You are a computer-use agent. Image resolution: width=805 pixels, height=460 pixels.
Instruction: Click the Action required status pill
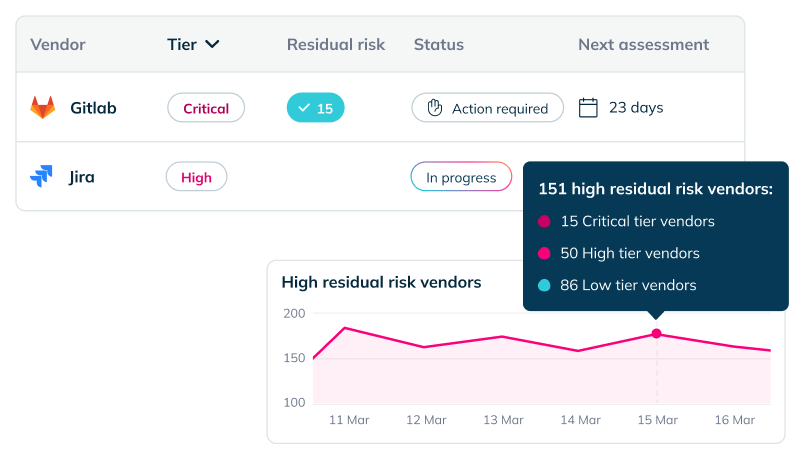(x=487, y=108)
